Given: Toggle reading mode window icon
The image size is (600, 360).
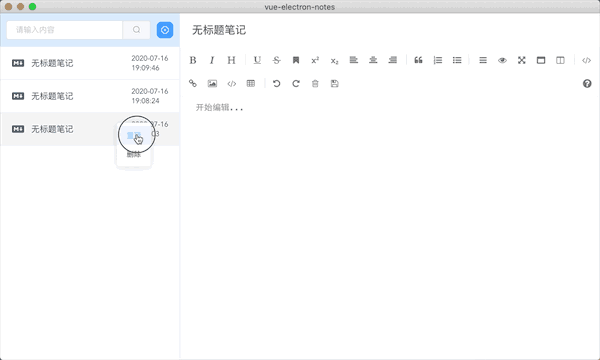Looking at the screenshot, I should coord(541,60).
